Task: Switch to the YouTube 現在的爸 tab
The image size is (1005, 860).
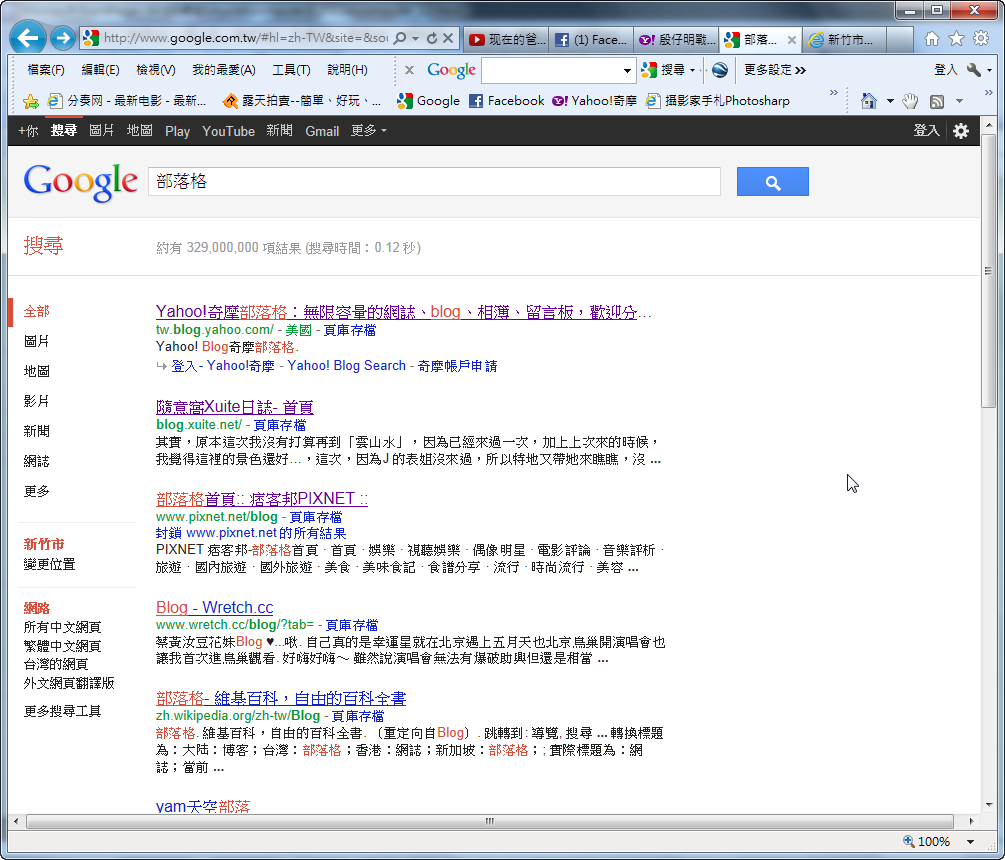Action: (x=506, y=40)
